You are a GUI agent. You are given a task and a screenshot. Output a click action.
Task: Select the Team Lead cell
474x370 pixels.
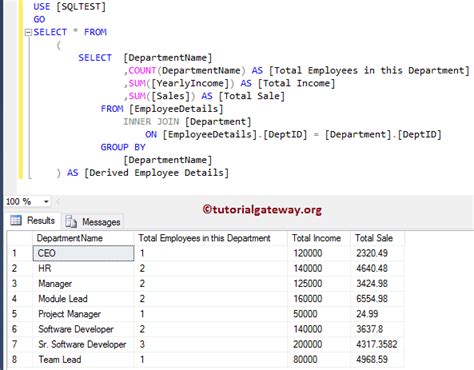coord(83,359)
